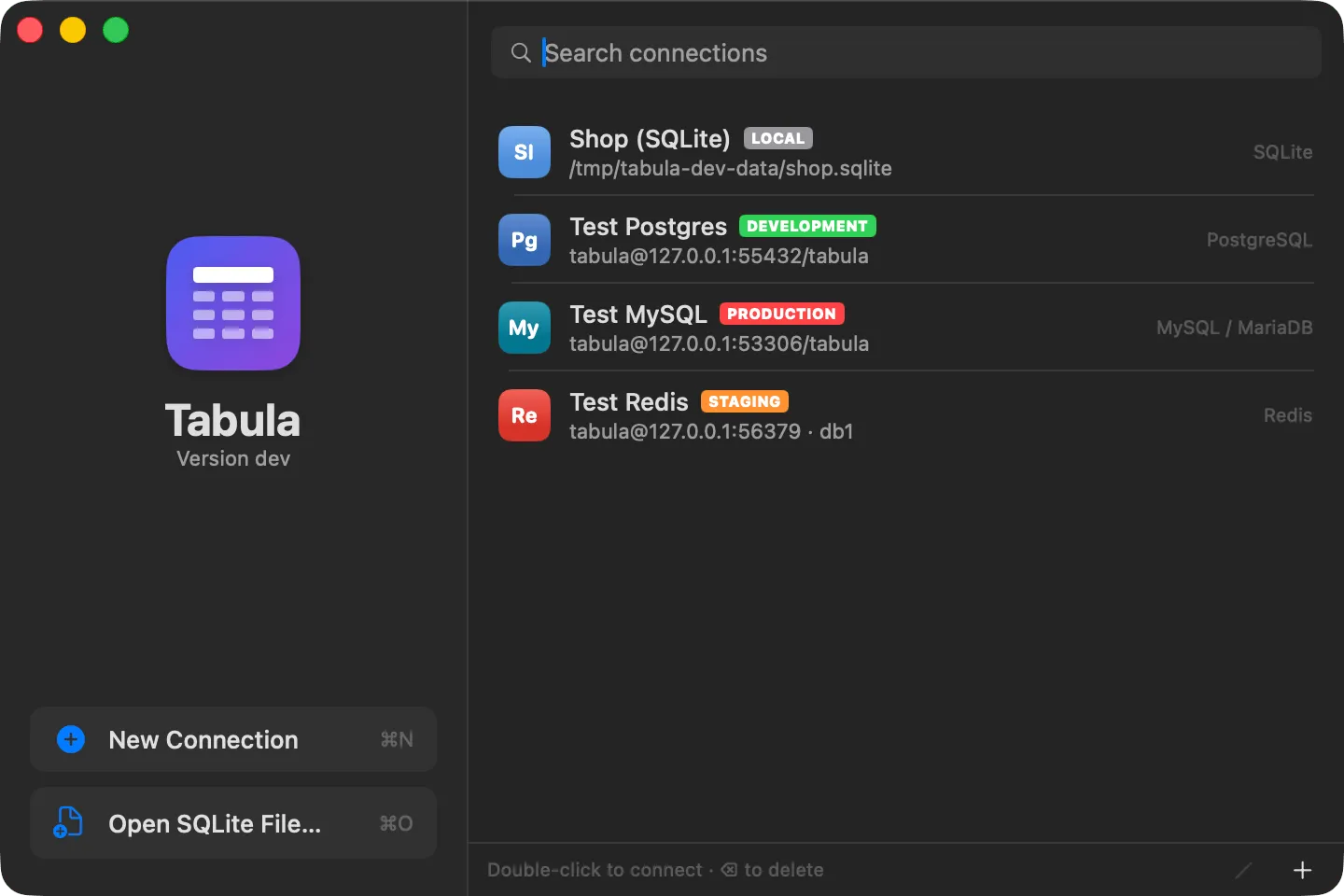Screen dimensions: 1344x896
Task: Click the pencil edit icon at bottom right
Action: 1243,870
